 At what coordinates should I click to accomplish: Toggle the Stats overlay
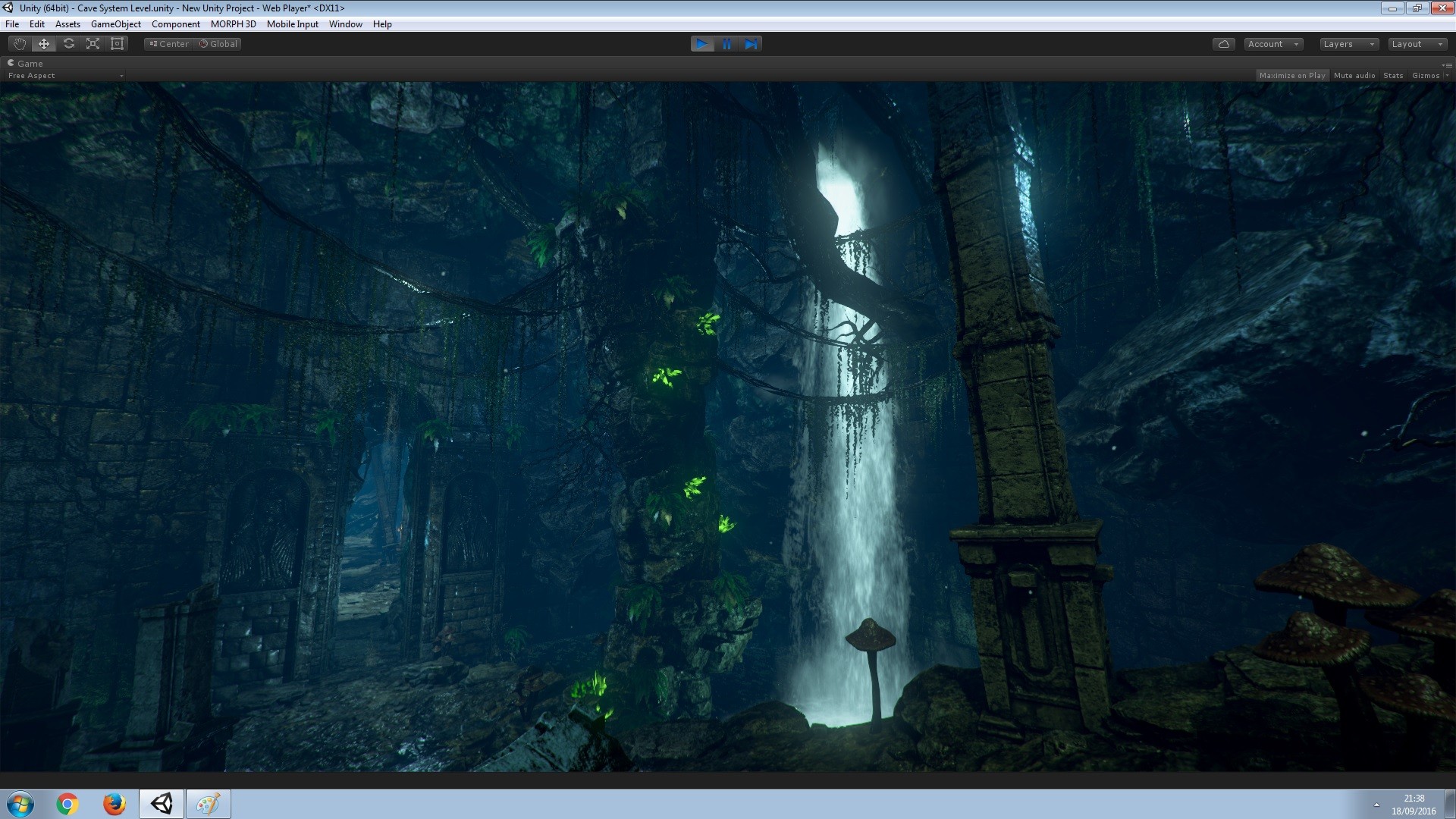[1393, 76]
